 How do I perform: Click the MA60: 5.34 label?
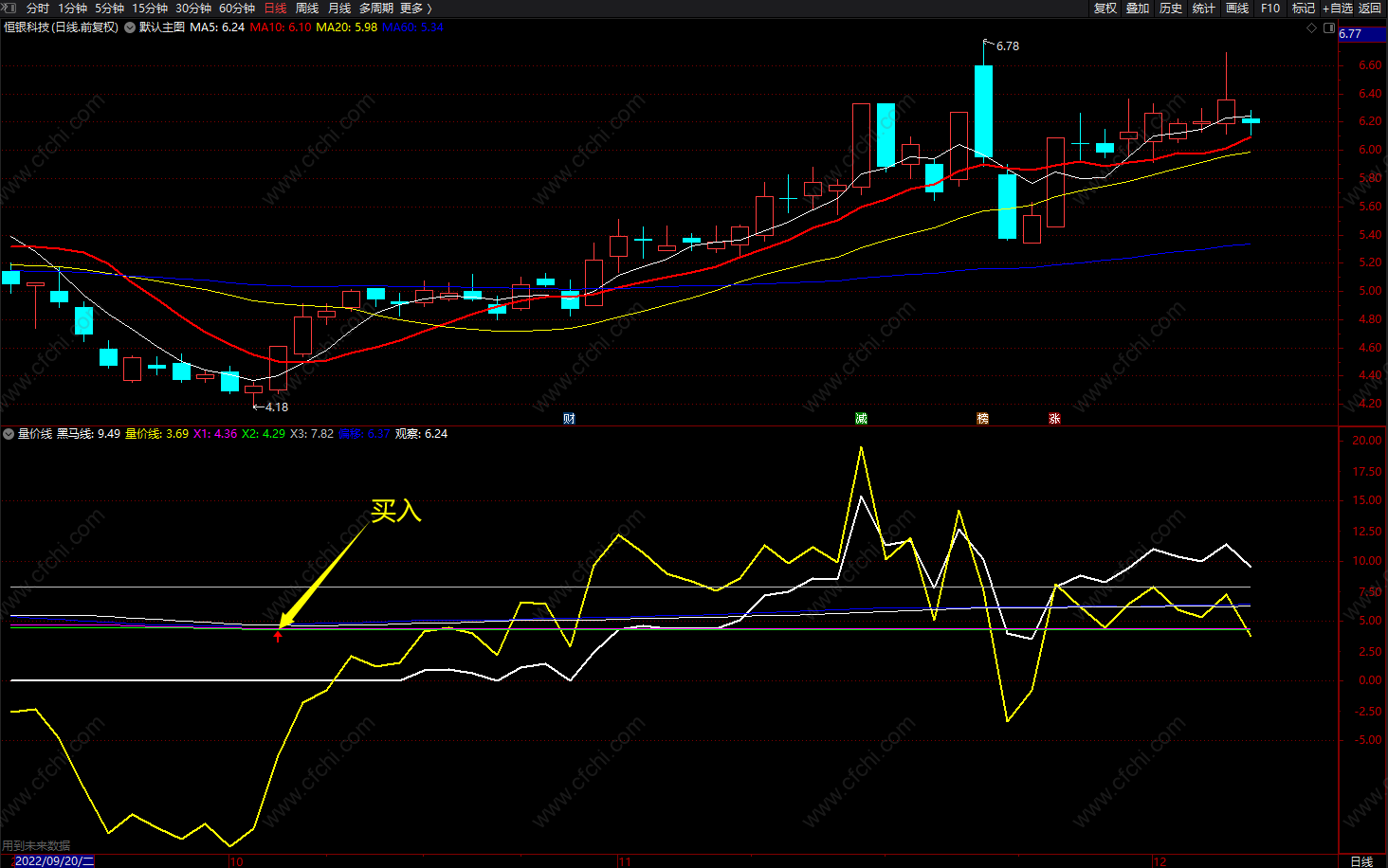point(412,27)
